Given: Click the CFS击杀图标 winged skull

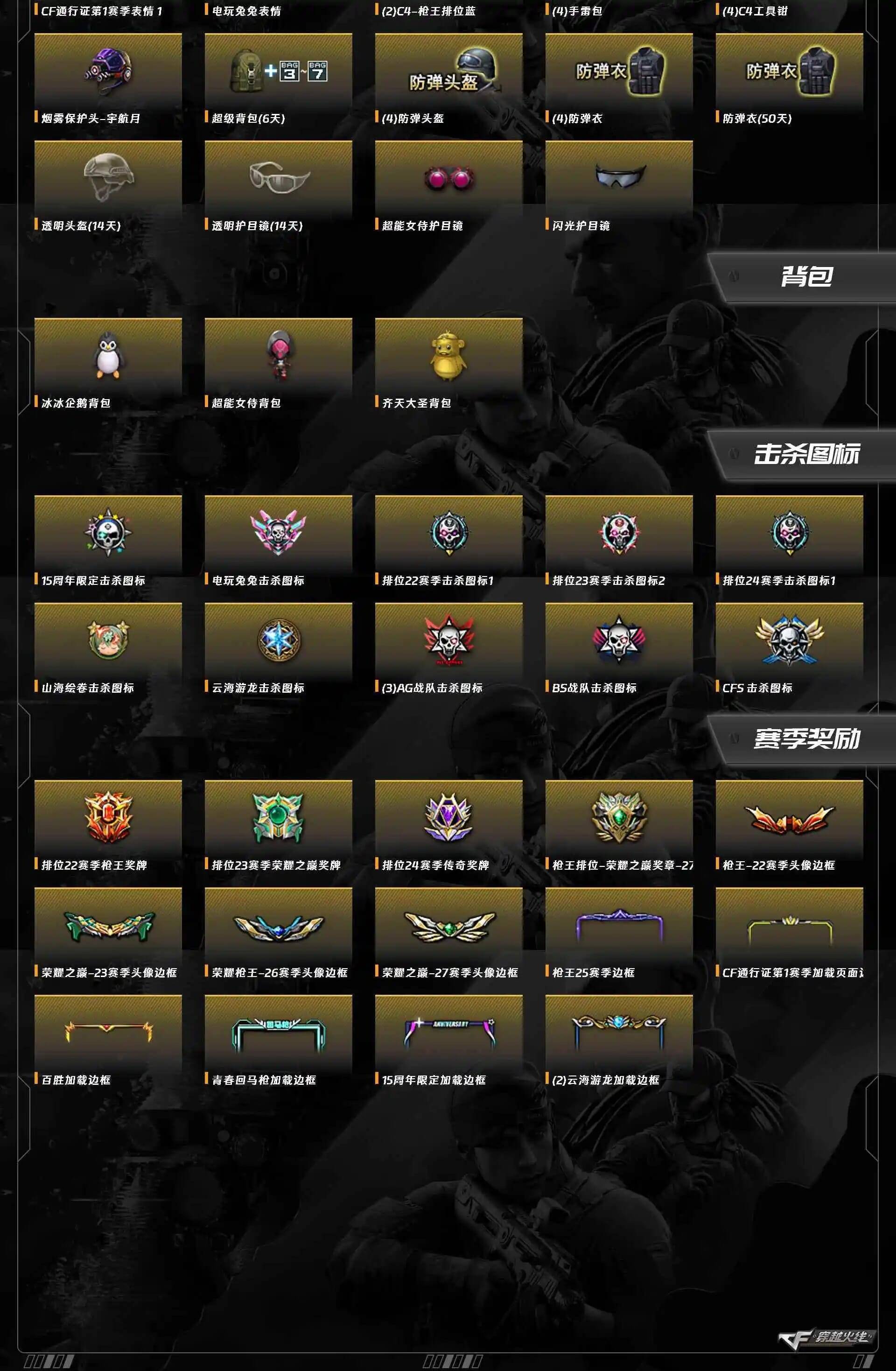Looking at the screenshot, I should (789, 640).
